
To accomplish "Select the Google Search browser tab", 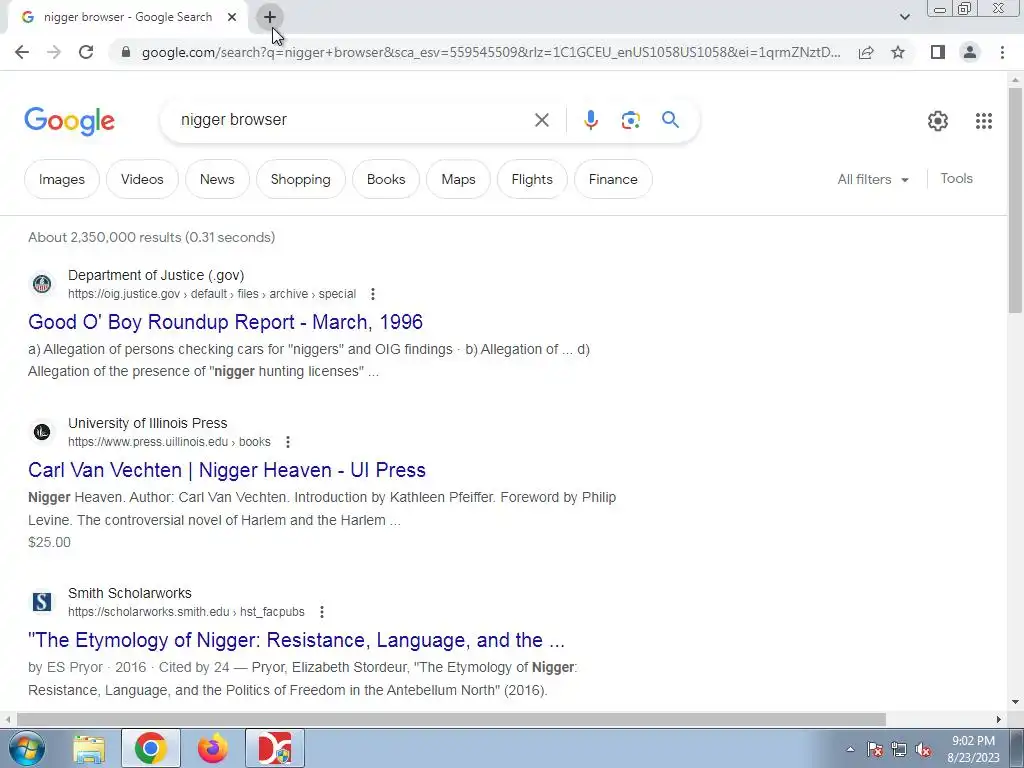I will click(x=127, y=17).
